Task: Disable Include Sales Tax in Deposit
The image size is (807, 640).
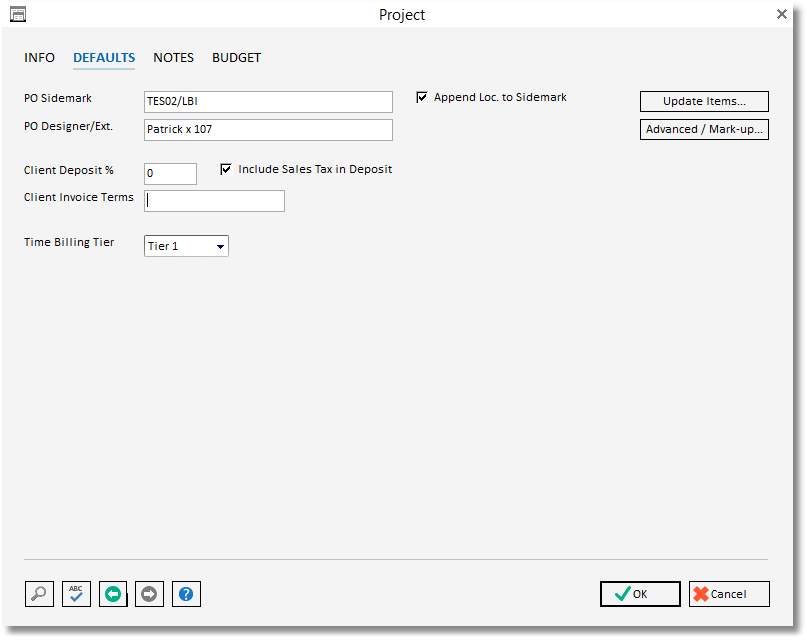Action: 226,169
